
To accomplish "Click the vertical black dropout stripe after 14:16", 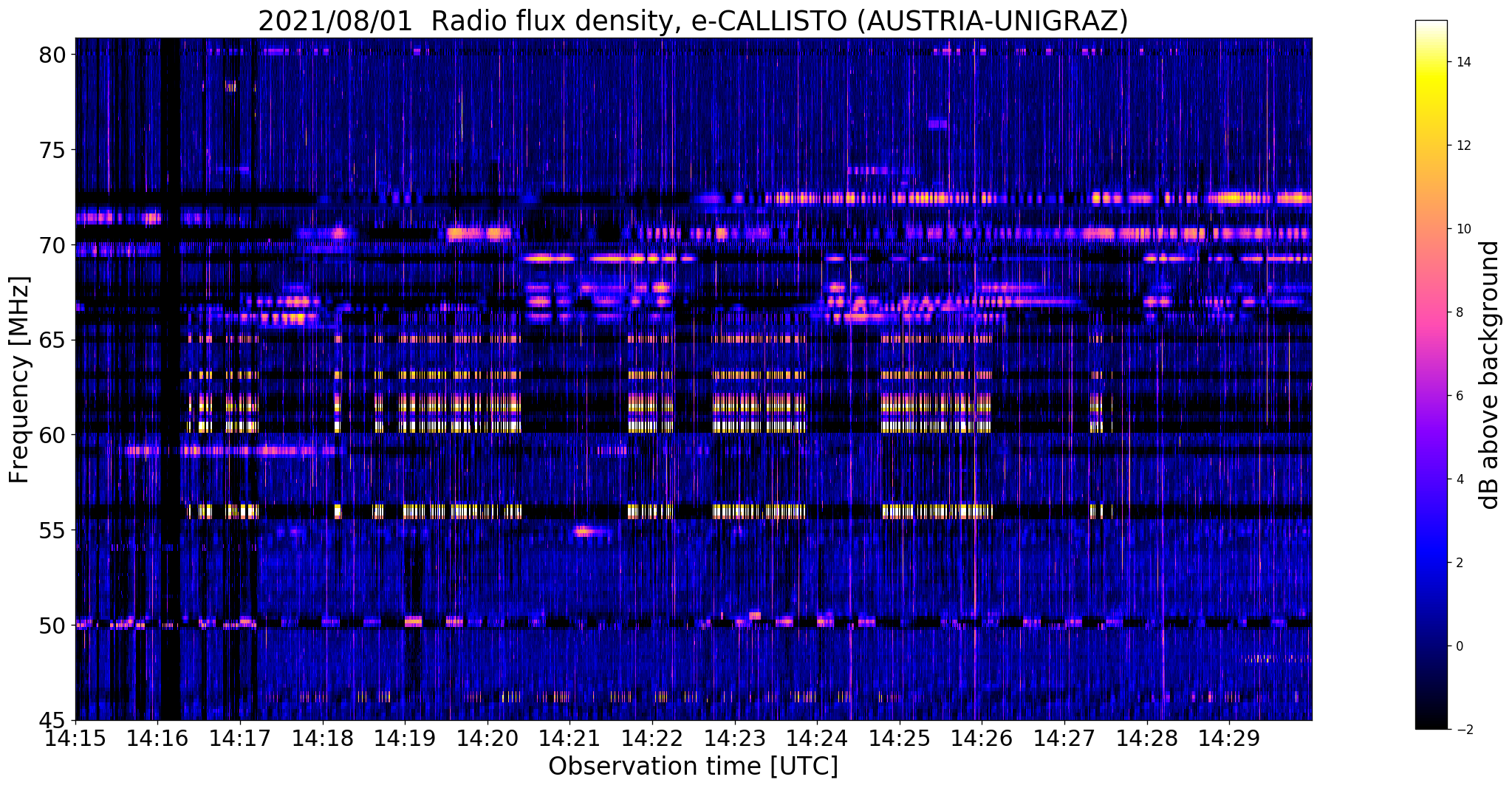I will 171,379.
